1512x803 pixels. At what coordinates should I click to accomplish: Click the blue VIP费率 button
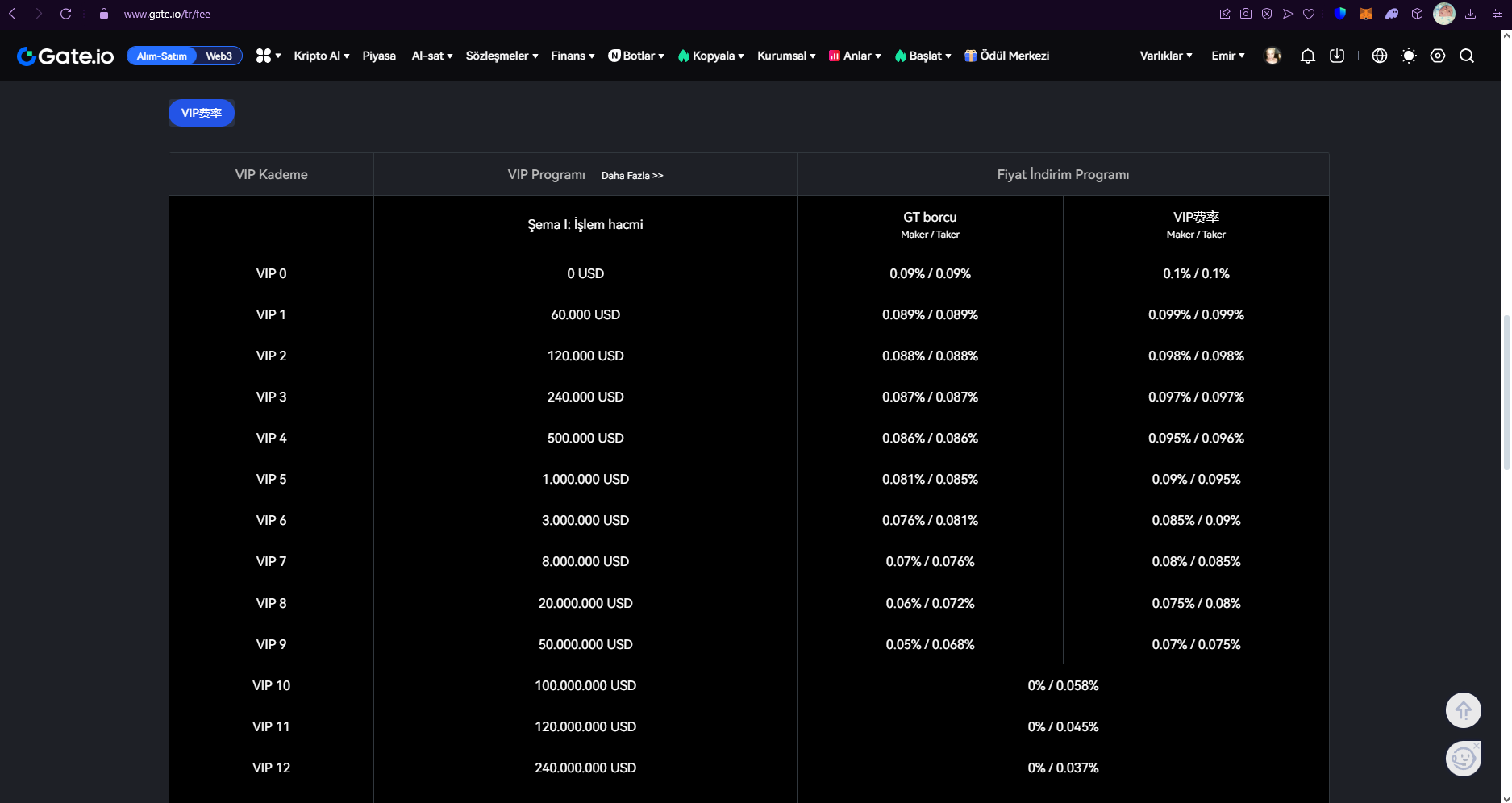coord(202,113)
